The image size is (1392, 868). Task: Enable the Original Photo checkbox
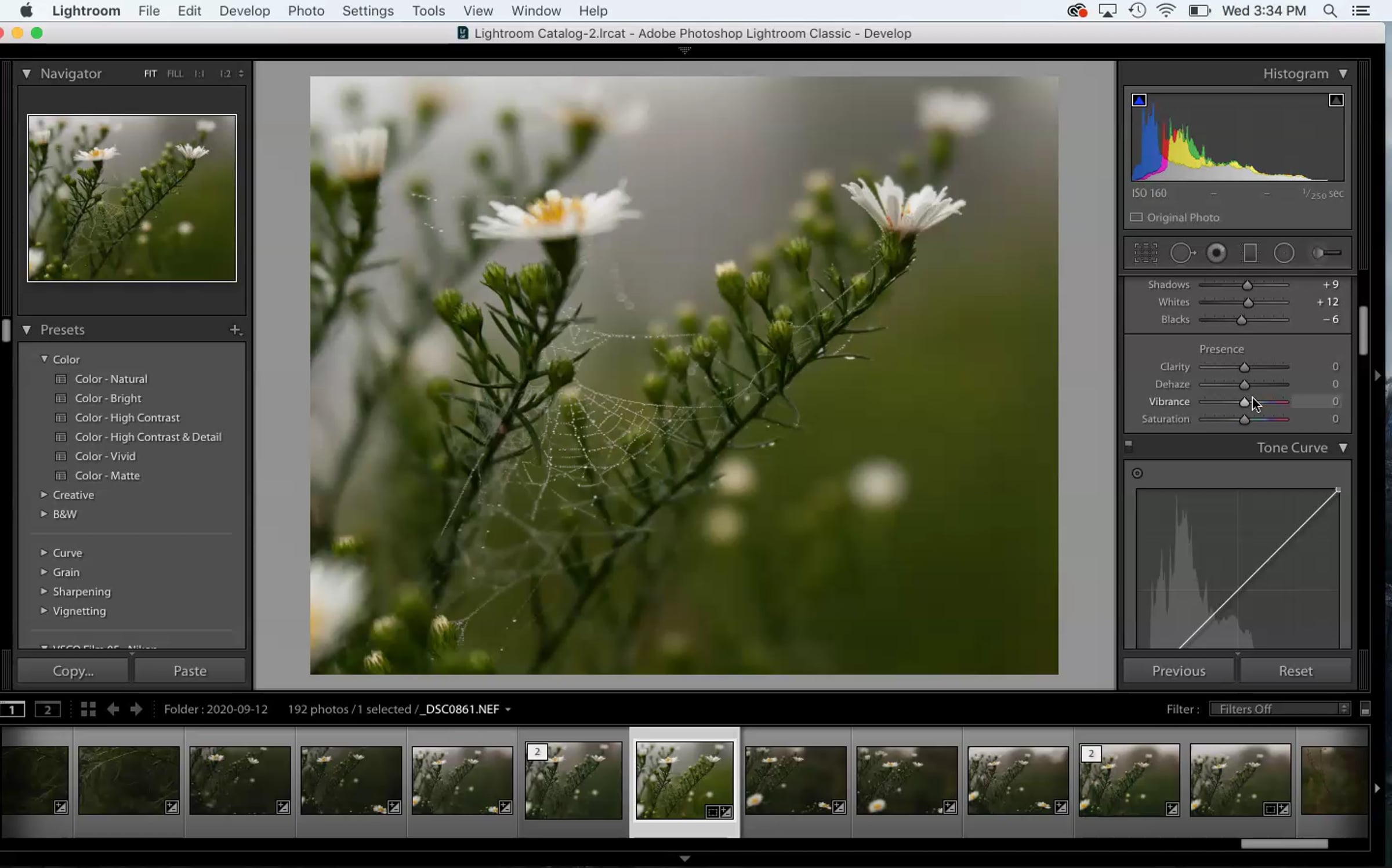(1136, 217)
